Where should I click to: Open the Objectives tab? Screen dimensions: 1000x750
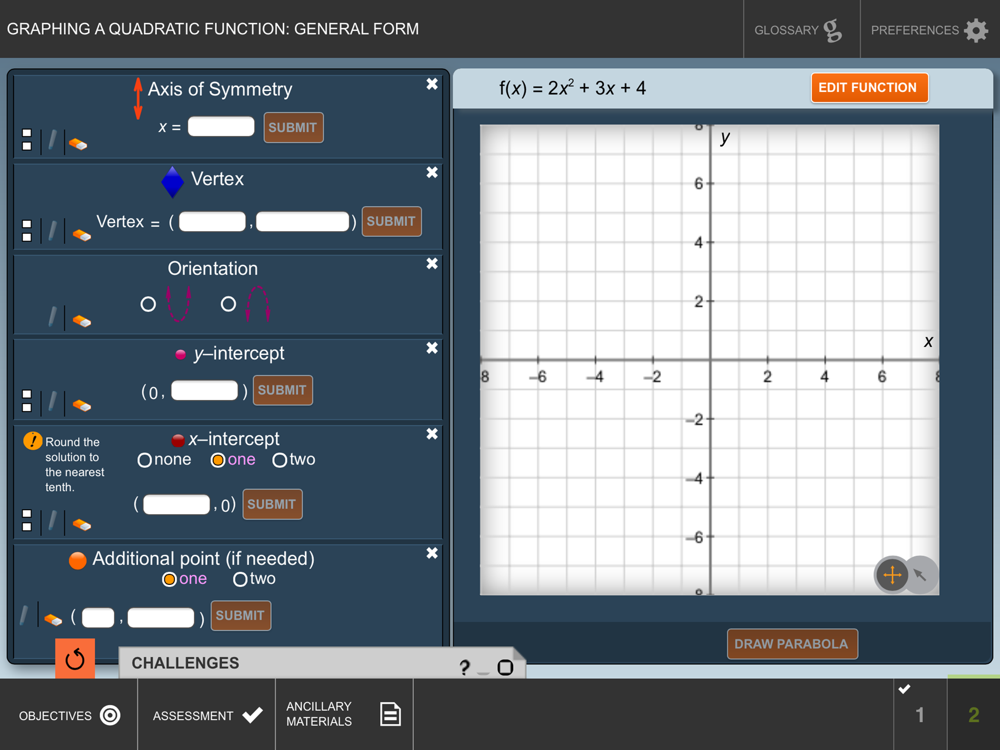pos(68,715)
